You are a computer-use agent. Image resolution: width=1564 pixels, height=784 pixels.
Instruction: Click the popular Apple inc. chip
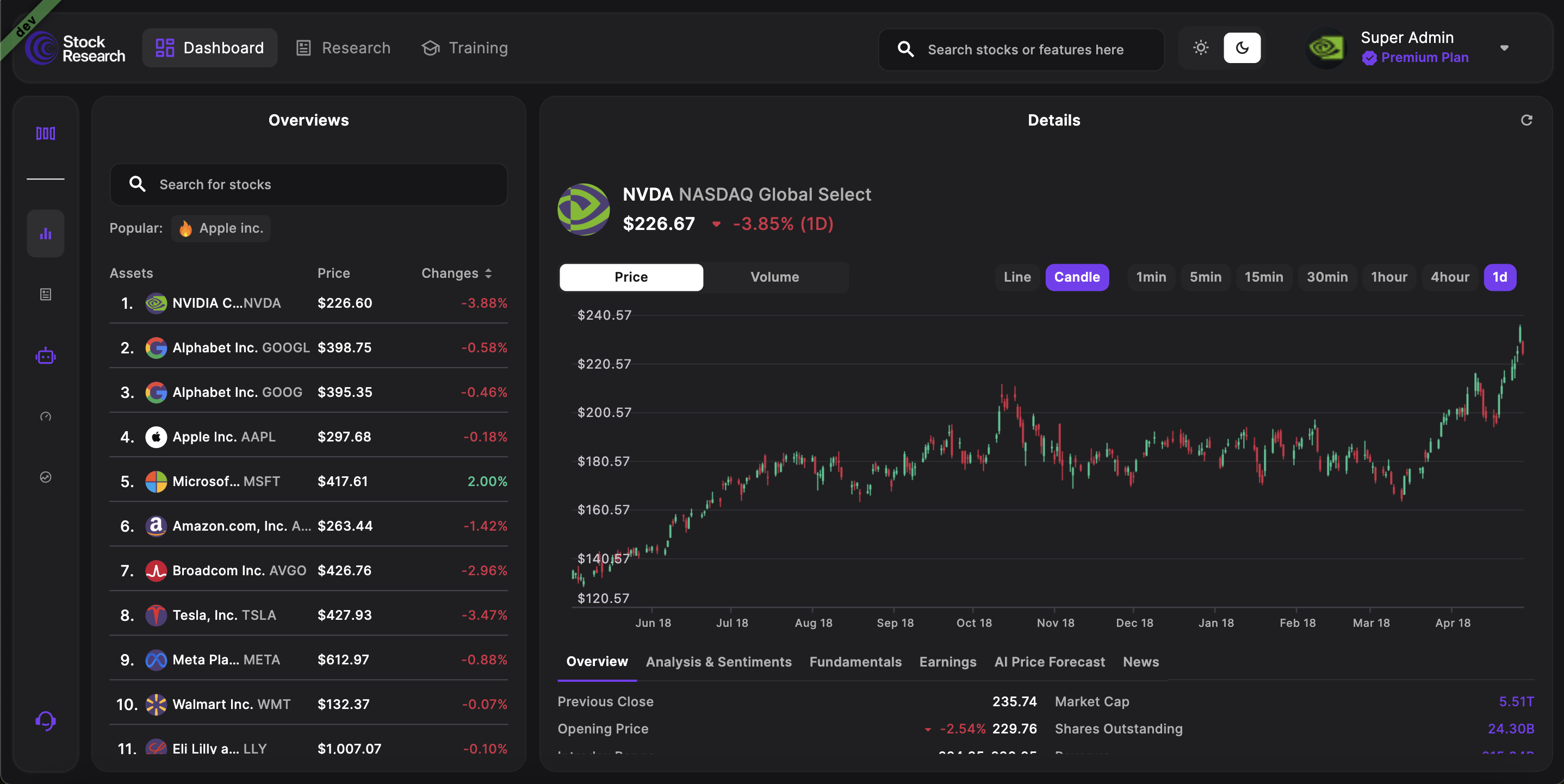click(221, 228)
